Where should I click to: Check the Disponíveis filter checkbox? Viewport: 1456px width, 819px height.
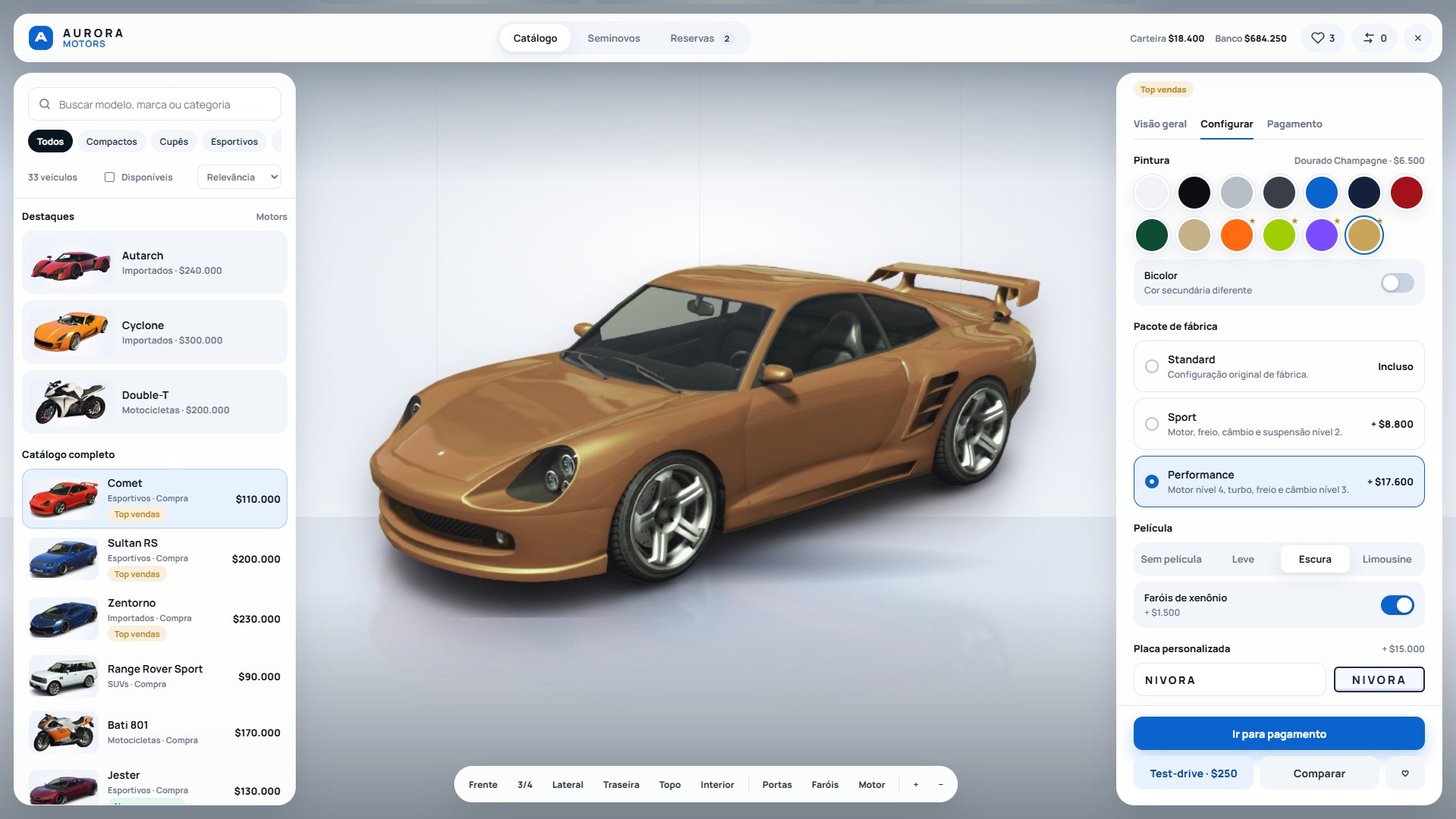click(x=109, y=177)
